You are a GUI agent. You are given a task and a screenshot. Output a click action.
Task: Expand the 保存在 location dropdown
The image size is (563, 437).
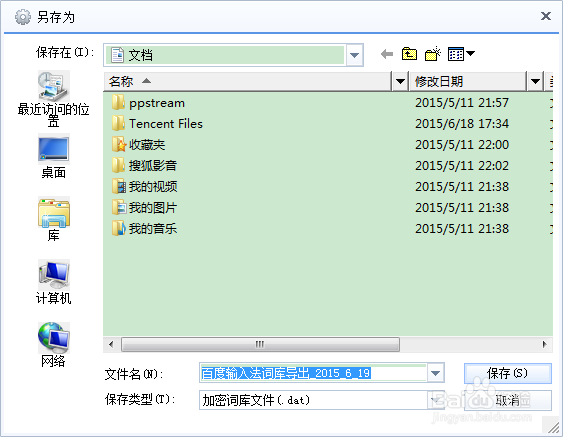354,55
